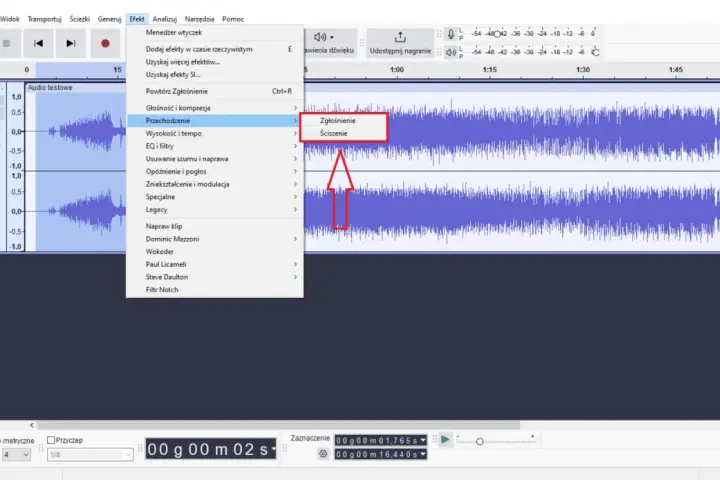Image resolution: width=720 pixels, height=480 pixels.
Task: Select Filtr Notch effect
Action: 214,289
